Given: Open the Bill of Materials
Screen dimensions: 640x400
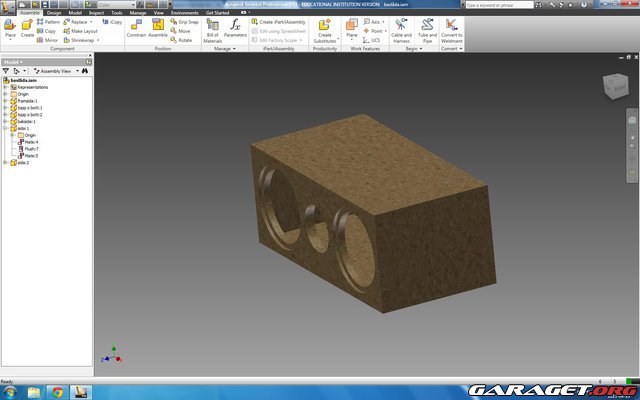Looking at the screenshot, I should click(x=213, y=30).
